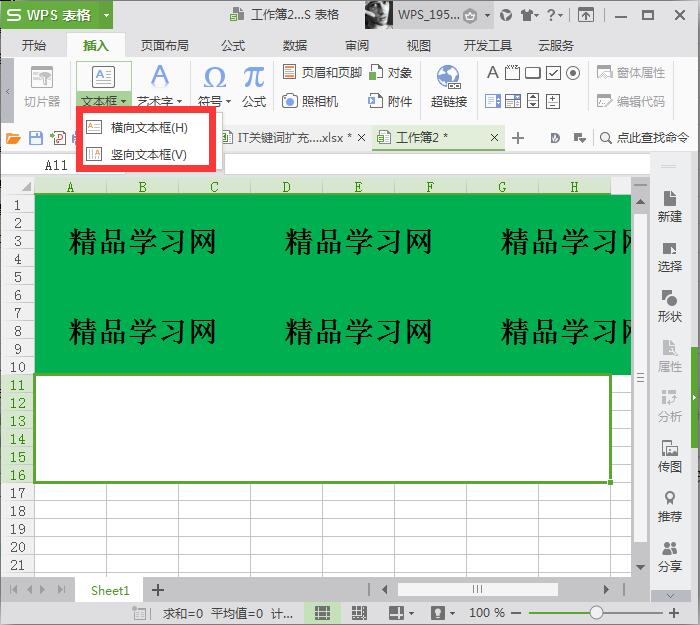Click the 切片器 slicer icon
The image size is (700, 625).
click(x=42, y=78)
